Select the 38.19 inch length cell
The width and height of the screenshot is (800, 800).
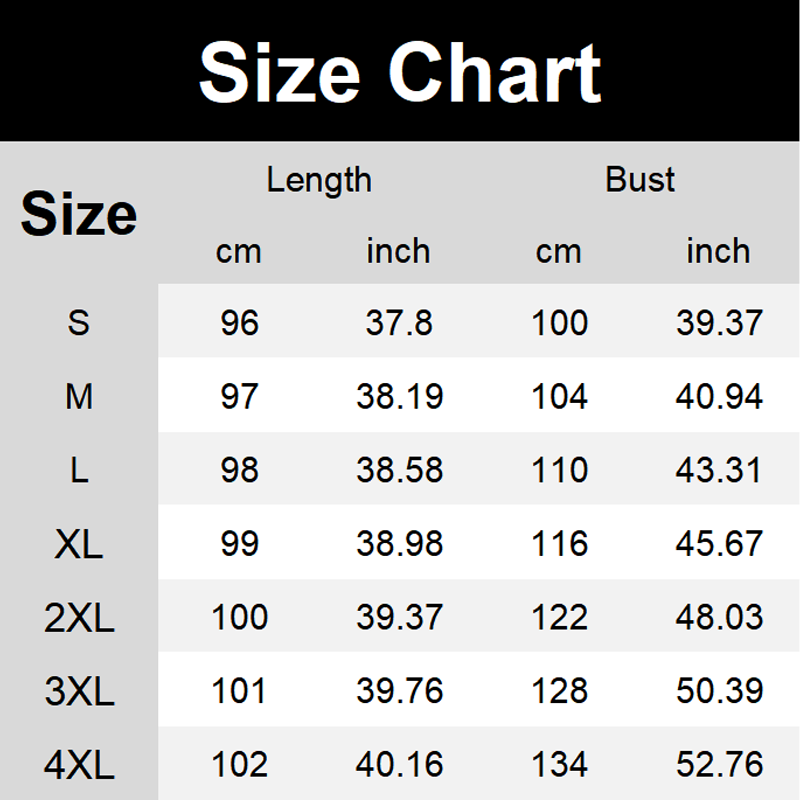[x=399, y=397]
